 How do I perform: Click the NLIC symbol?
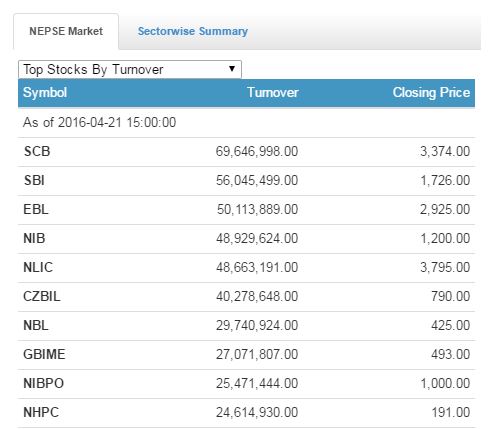(38, 267)
